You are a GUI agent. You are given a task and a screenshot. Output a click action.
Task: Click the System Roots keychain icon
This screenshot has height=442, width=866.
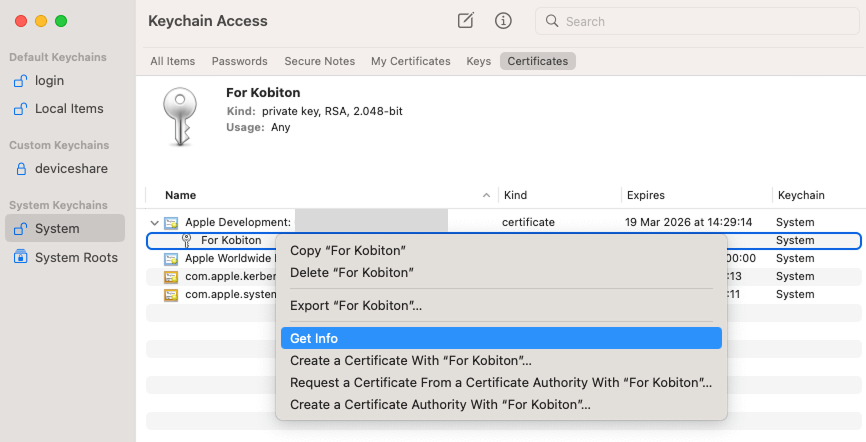[x=20, y=257]
